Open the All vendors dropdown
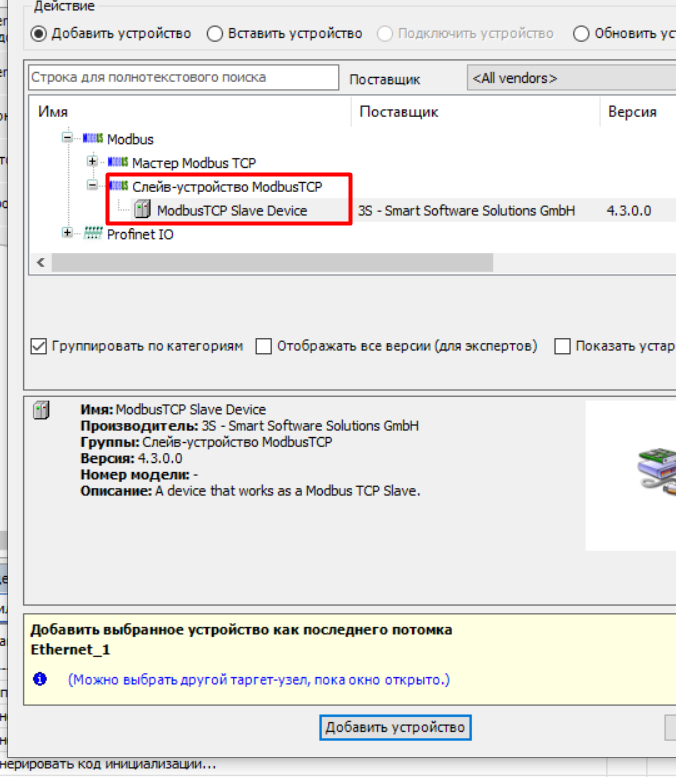 pos(570,78)
